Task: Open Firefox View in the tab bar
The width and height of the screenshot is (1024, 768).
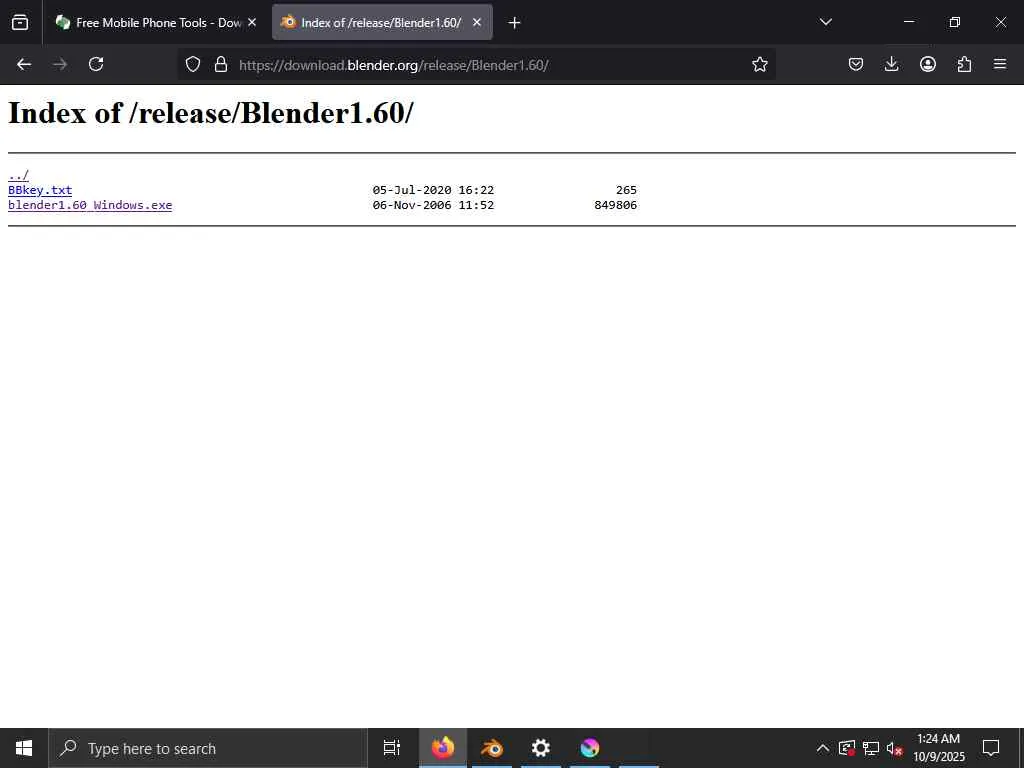Action: coord(20,22)
